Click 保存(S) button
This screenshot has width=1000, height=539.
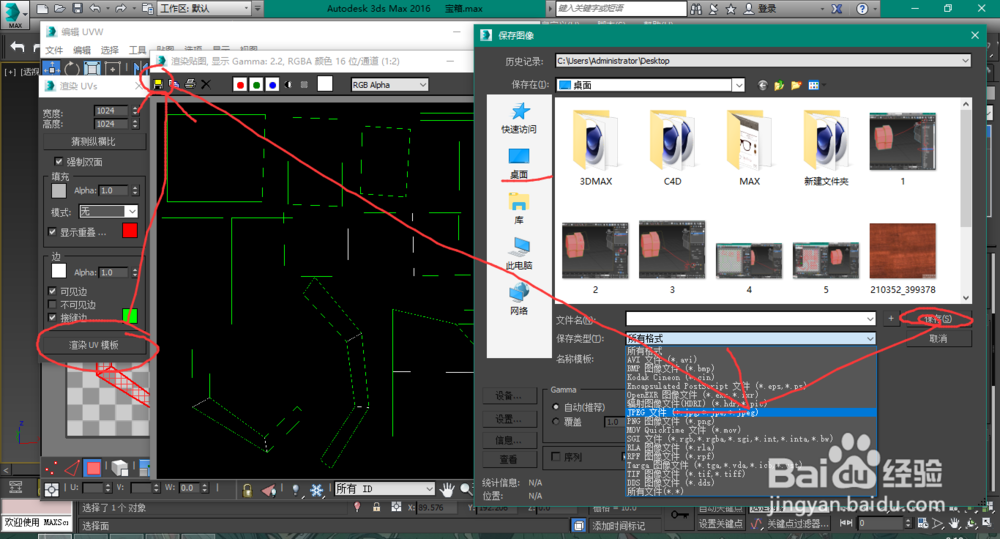(938, 318)
